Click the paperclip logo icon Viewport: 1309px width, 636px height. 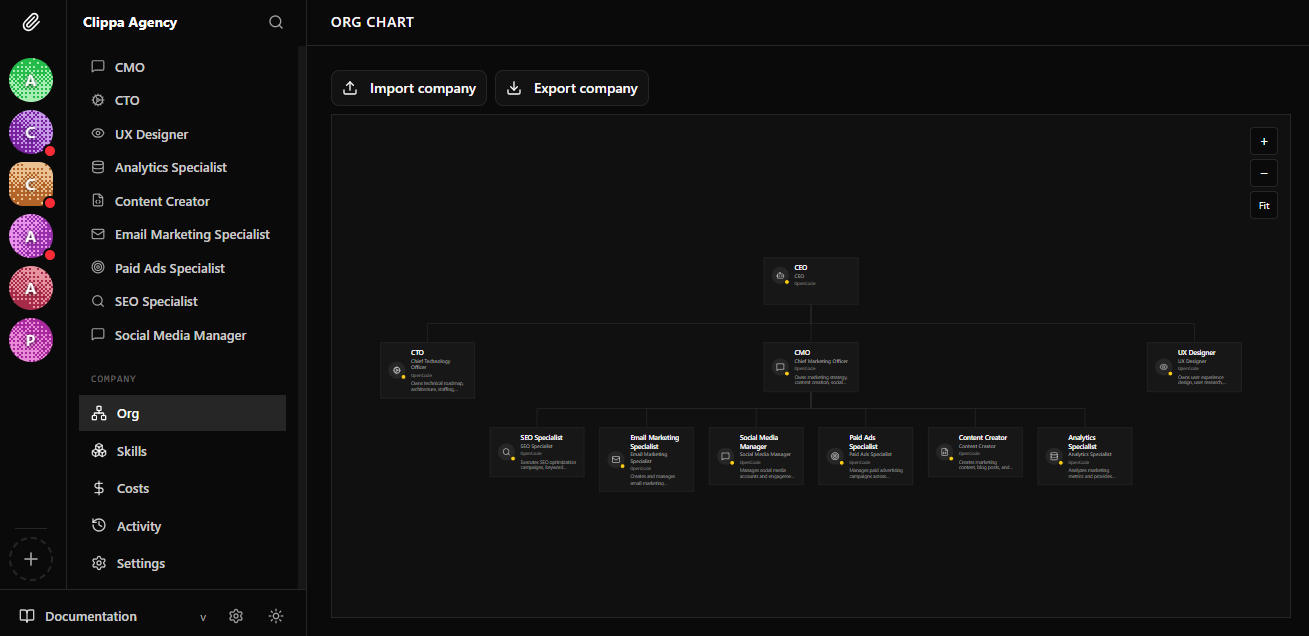[31, 22]
